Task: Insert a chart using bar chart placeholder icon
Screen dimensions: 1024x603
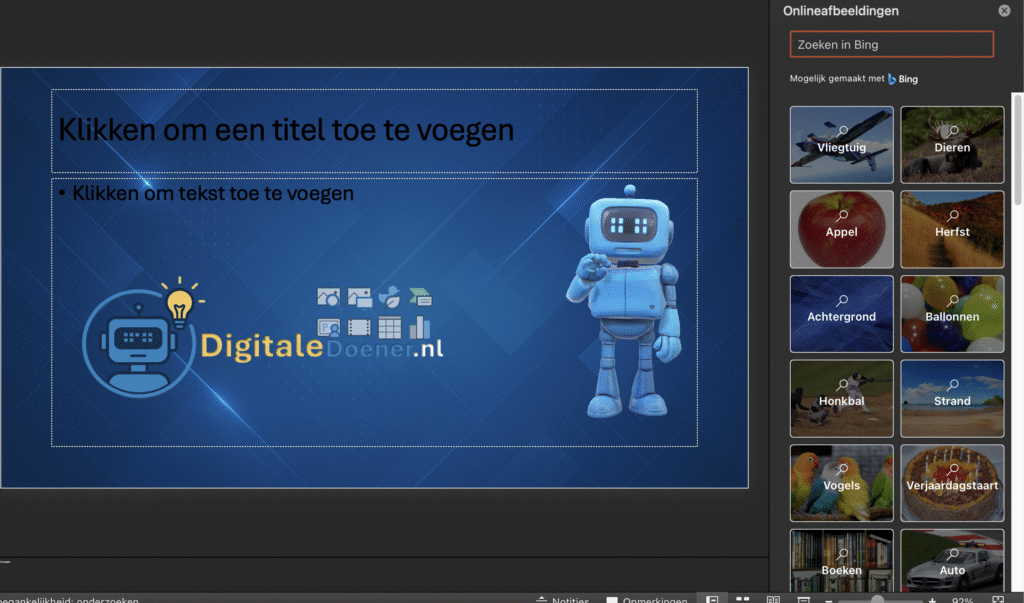Action: 420,327
